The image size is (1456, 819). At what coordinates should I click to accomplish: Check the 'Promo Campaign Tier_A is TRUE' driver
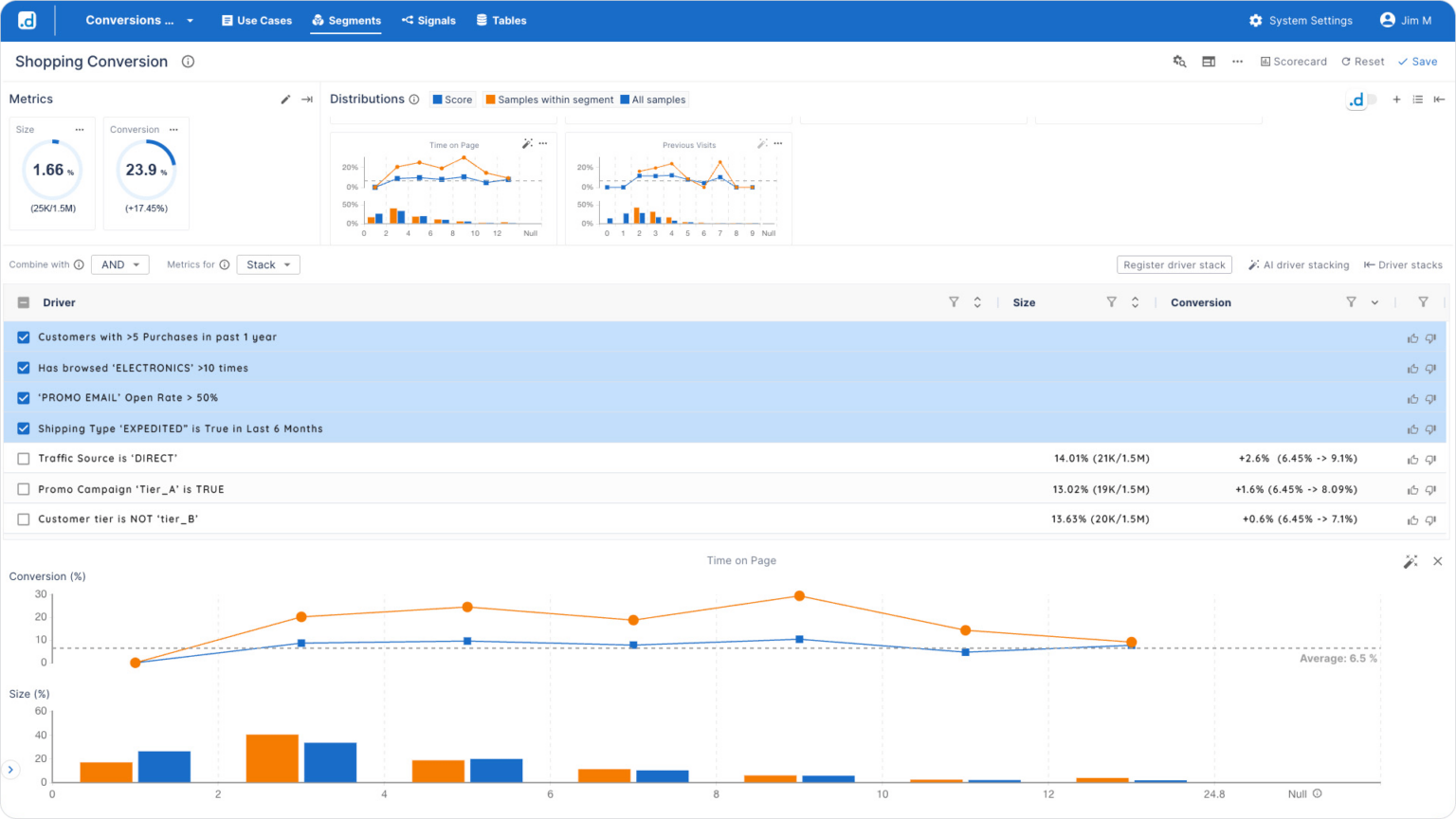(x=23, y=489)
